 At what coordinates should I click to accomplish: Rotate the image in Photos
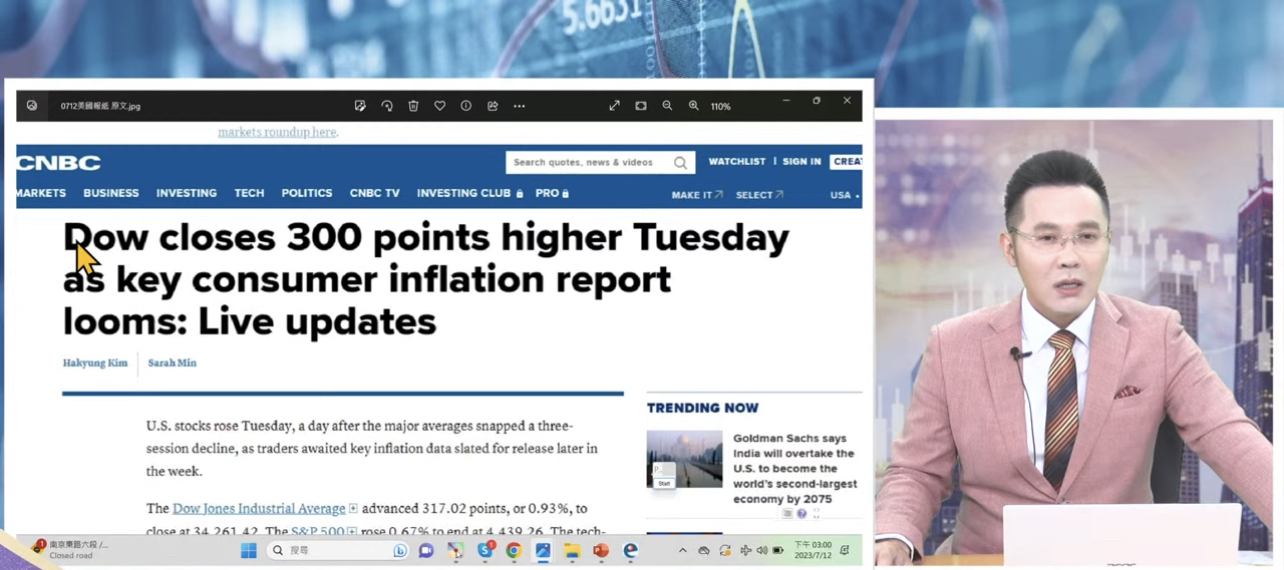pyautogui.click(x=387, y=106)
